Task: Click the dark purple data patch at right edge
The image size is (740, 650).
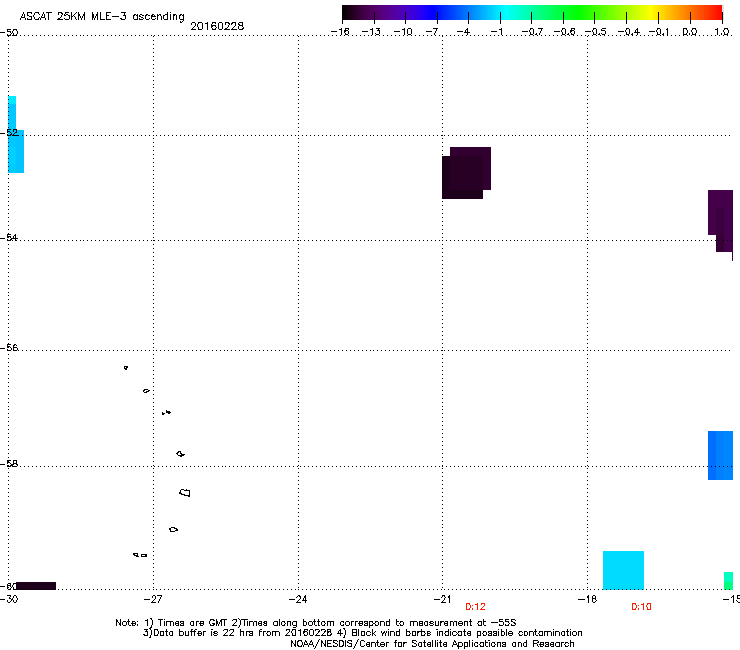Action: (x=721, y=219)
